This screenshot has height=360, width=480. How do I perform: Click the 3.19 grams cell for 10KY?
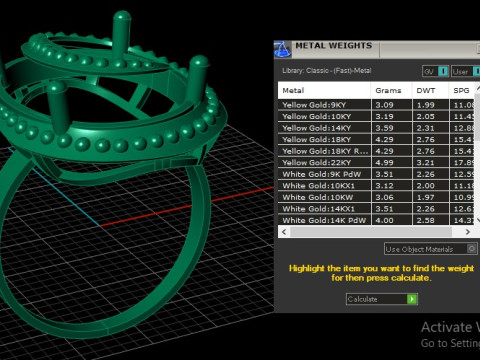(x=391, y=116)
